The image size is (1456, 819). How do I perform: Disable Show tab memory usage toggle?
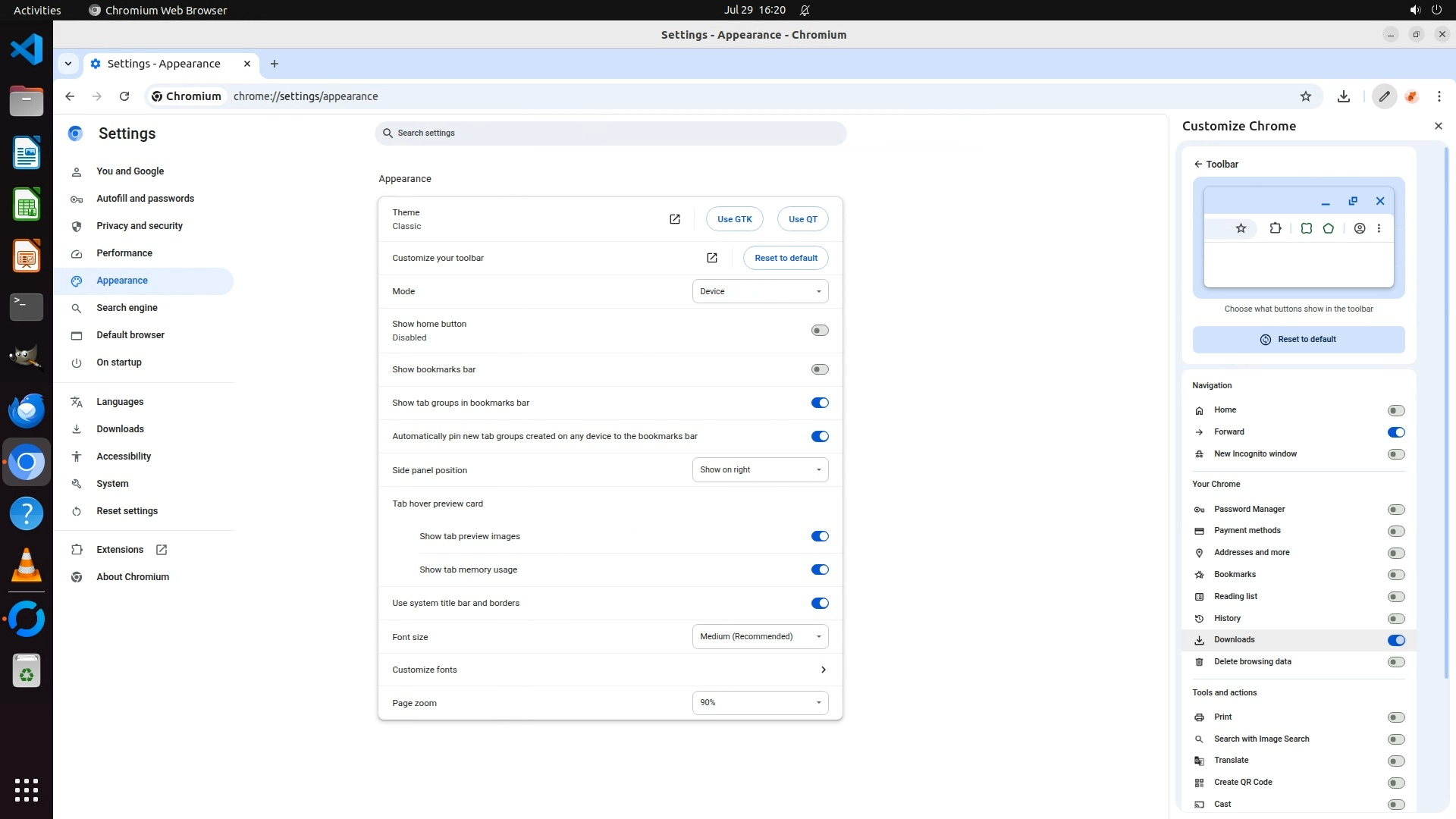tap(819, 570)
